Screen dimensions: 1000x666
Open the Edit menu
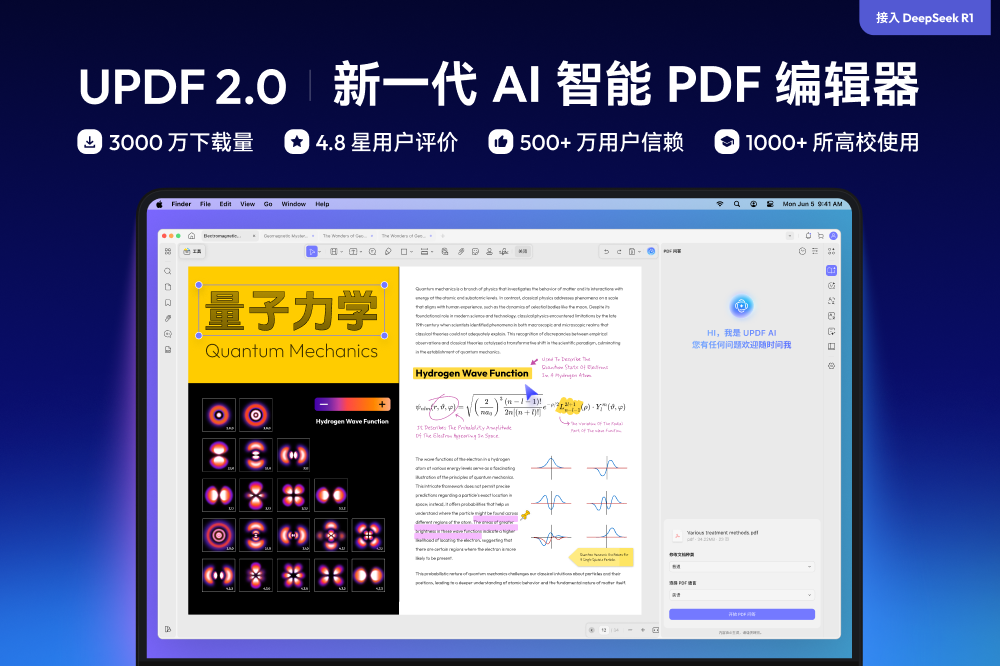pyautogui.click(x=225, y=204)
